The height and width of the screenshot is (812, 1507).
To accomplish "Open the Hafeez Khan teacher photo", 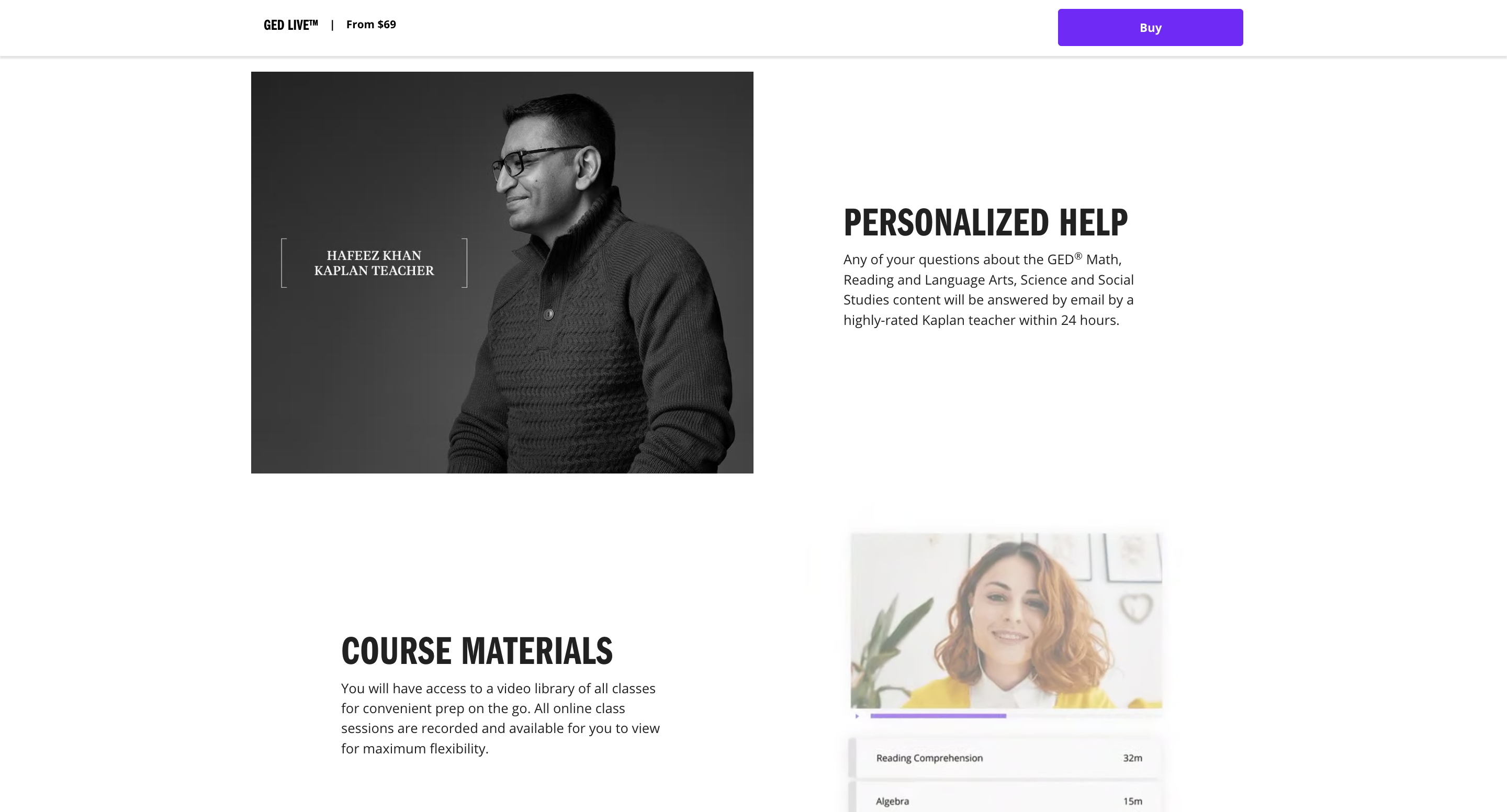I will (502, 273).
